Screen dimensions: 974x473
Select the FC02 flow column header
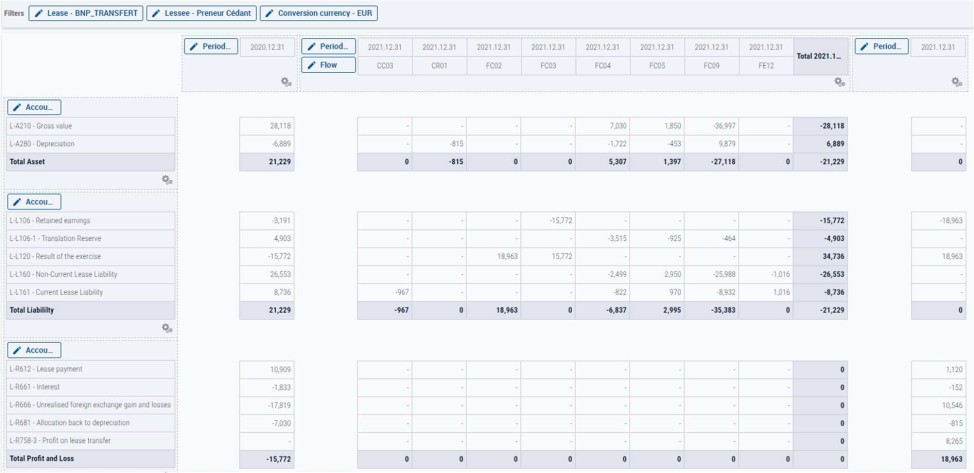point(494,65)
